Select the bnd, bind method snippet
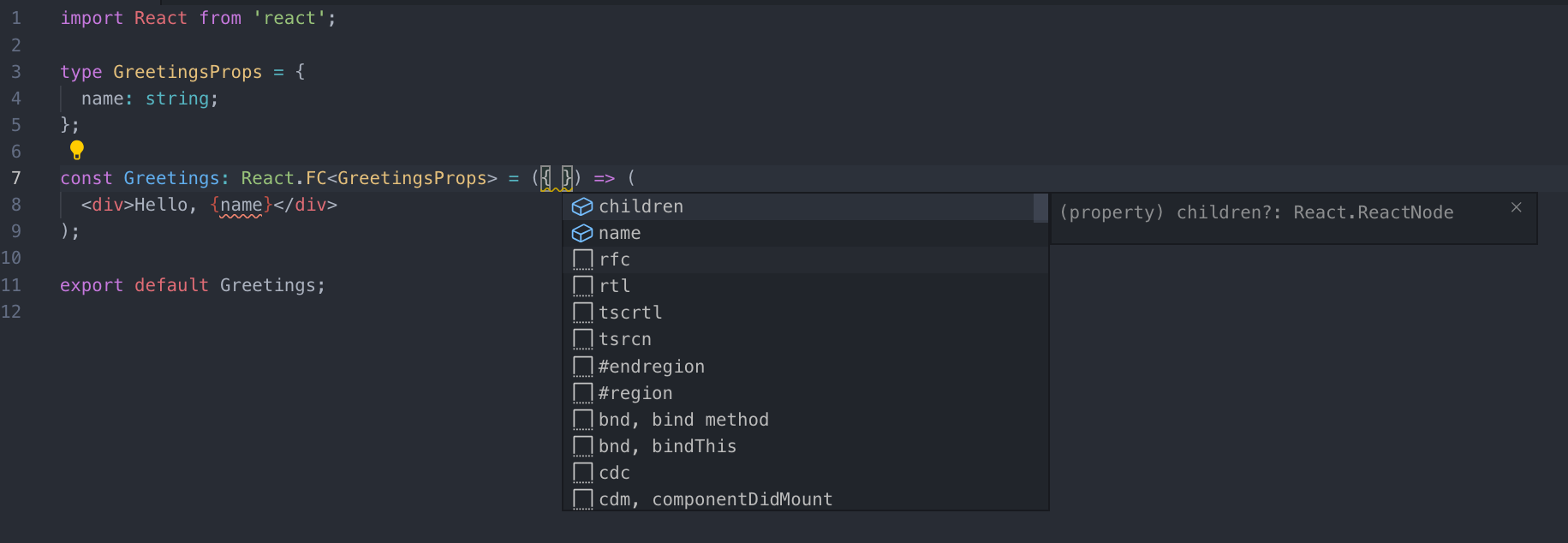The height and width of the screenshot is (543, 1568). [683, 420]
